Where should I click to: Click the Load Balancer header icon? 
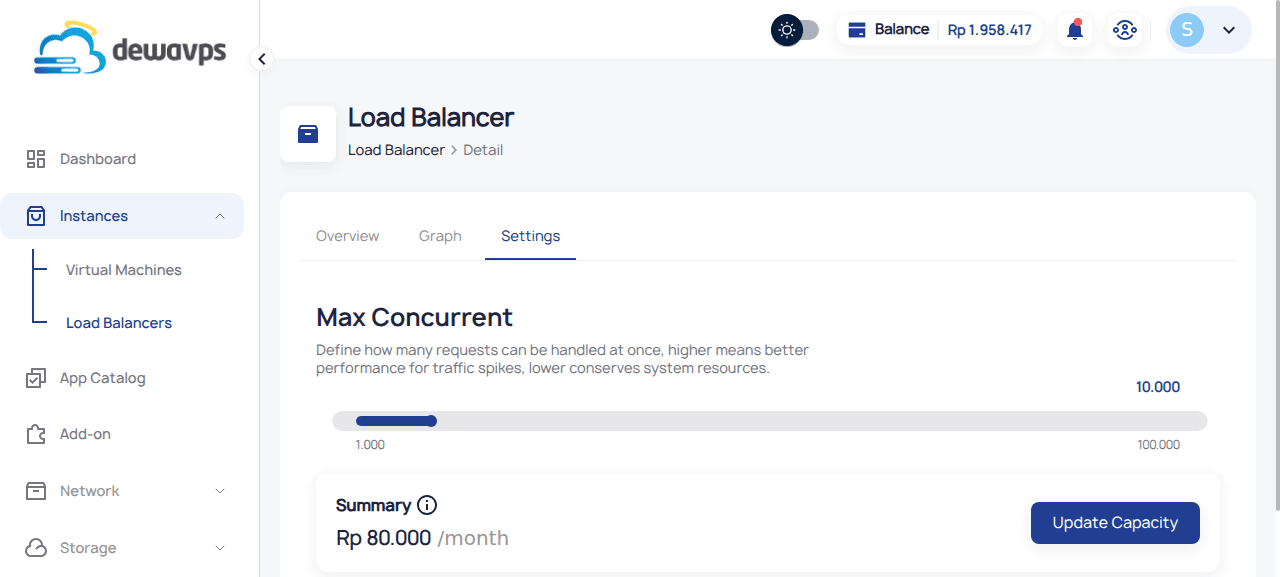pos(308,134)
